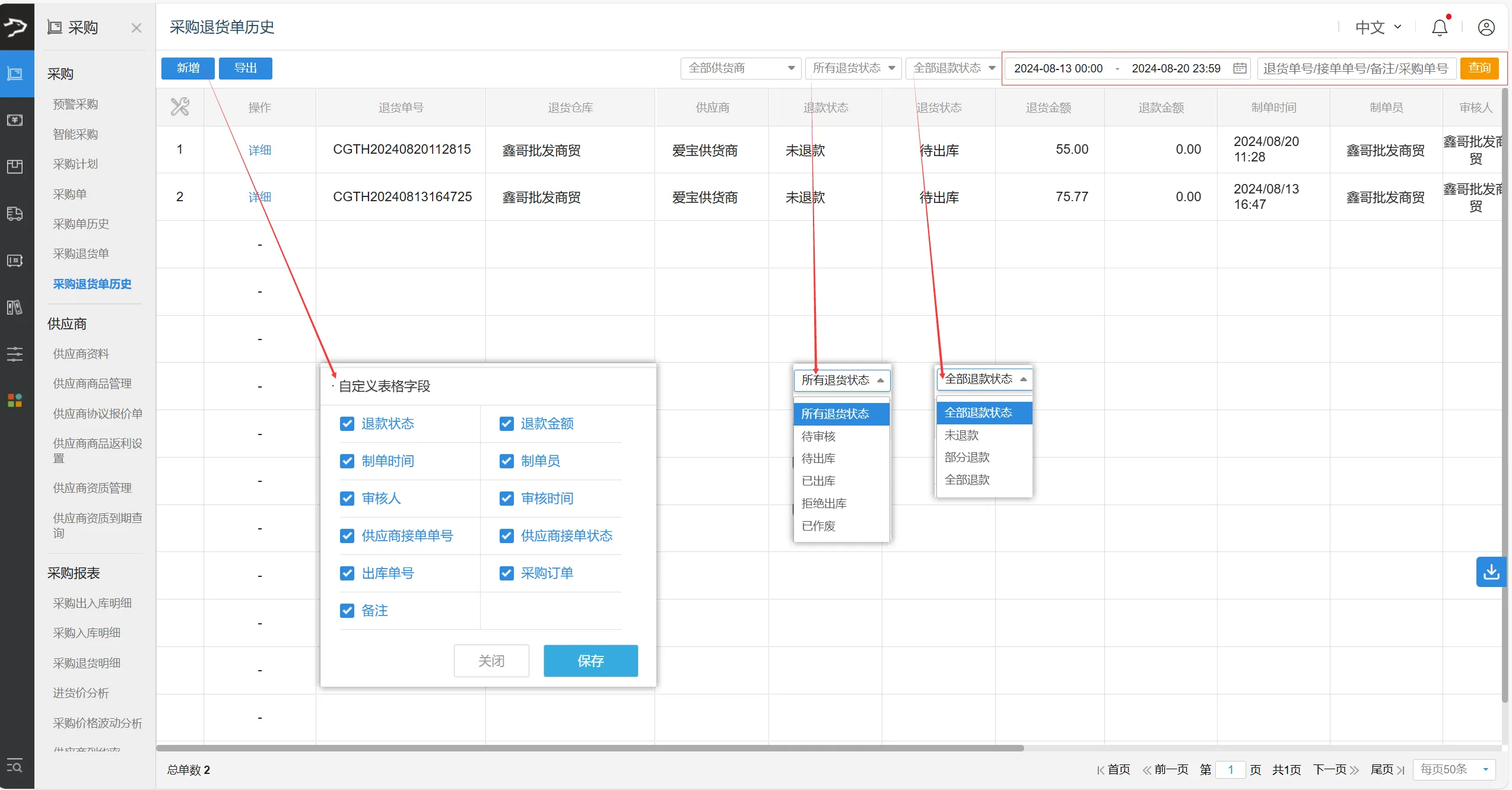Select 待审核 from return status dropdown
The image size is (1512, 790).
click(x=819, y=436)
